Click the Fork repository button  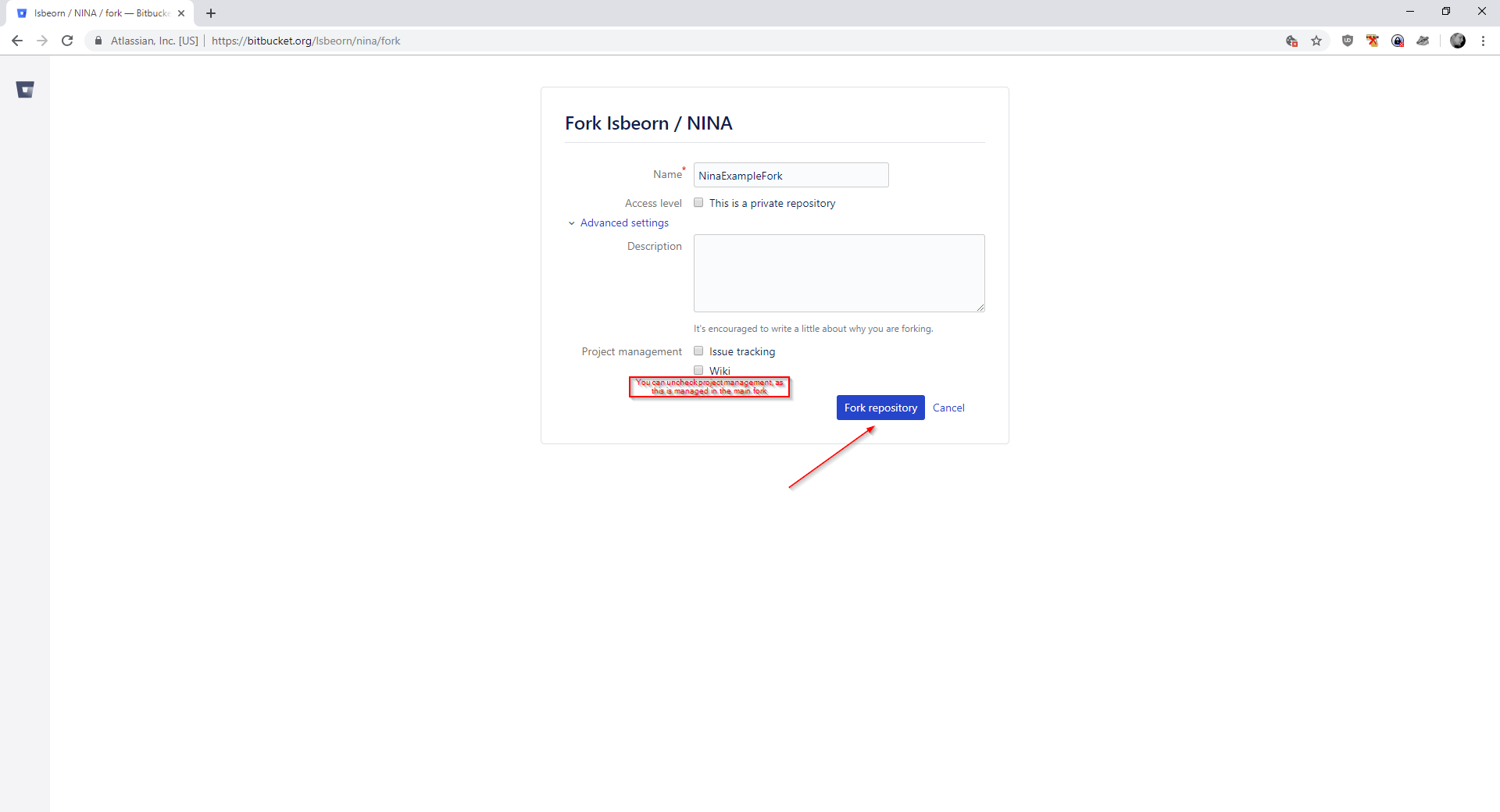(880, 408)
